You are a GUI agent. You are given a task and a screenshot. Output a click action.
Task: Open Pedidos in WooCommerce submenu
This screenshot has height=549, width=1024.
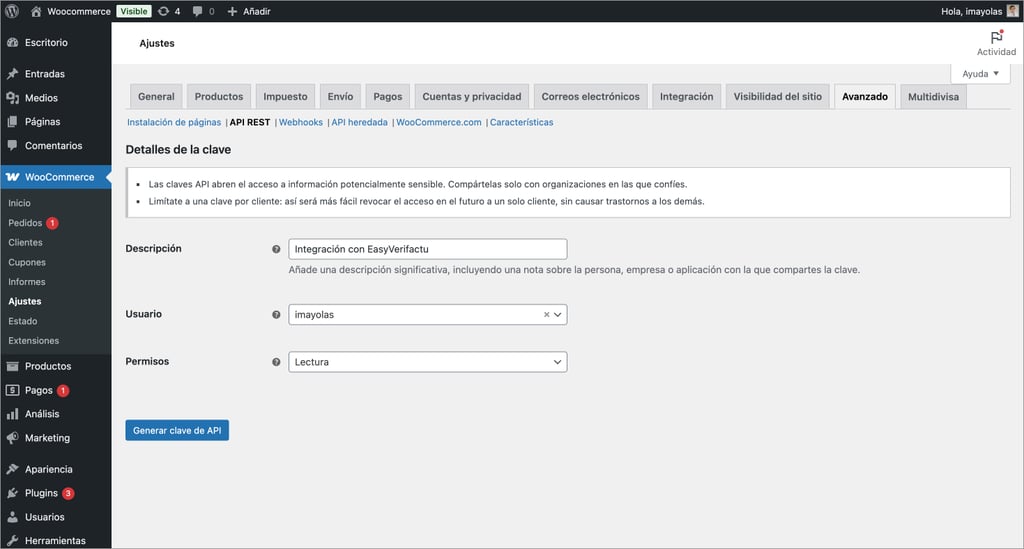pyautogui.click(x=25, y=223)
